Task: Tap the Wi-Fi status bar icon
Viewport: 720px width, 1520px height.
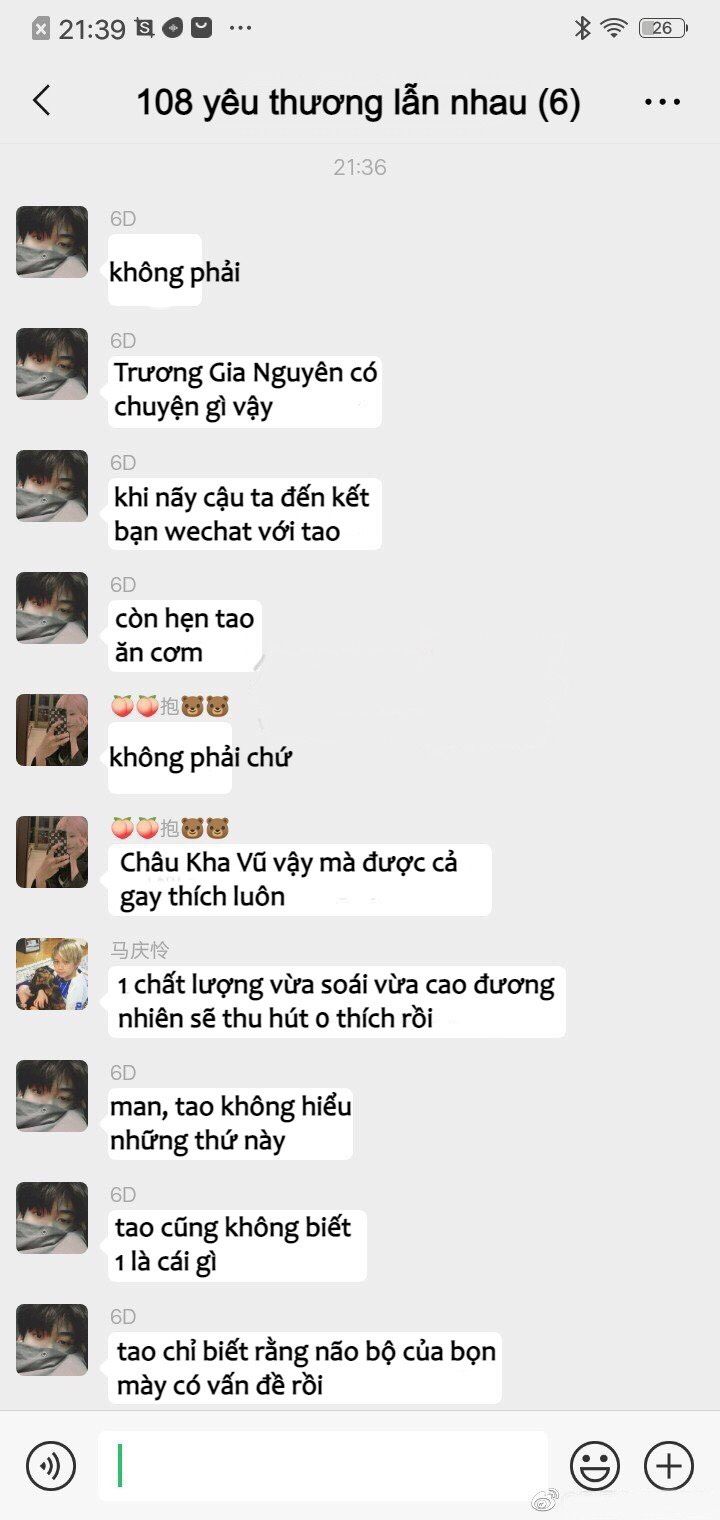Action: (614, 28)
